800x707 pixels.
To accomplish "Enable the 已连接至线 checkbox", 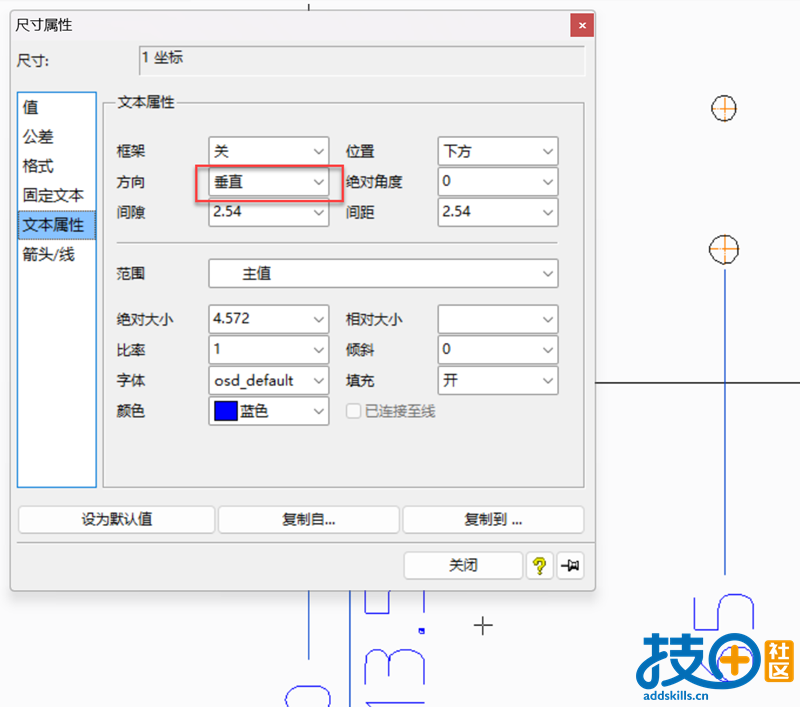I will tap(354, 411).
